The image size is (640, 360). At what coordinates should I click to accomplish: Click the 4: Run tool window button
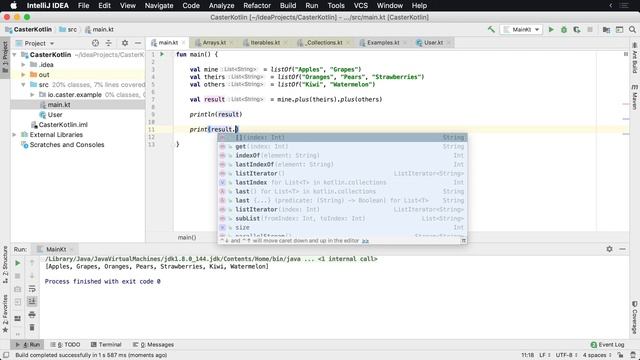tap(28, 345)
